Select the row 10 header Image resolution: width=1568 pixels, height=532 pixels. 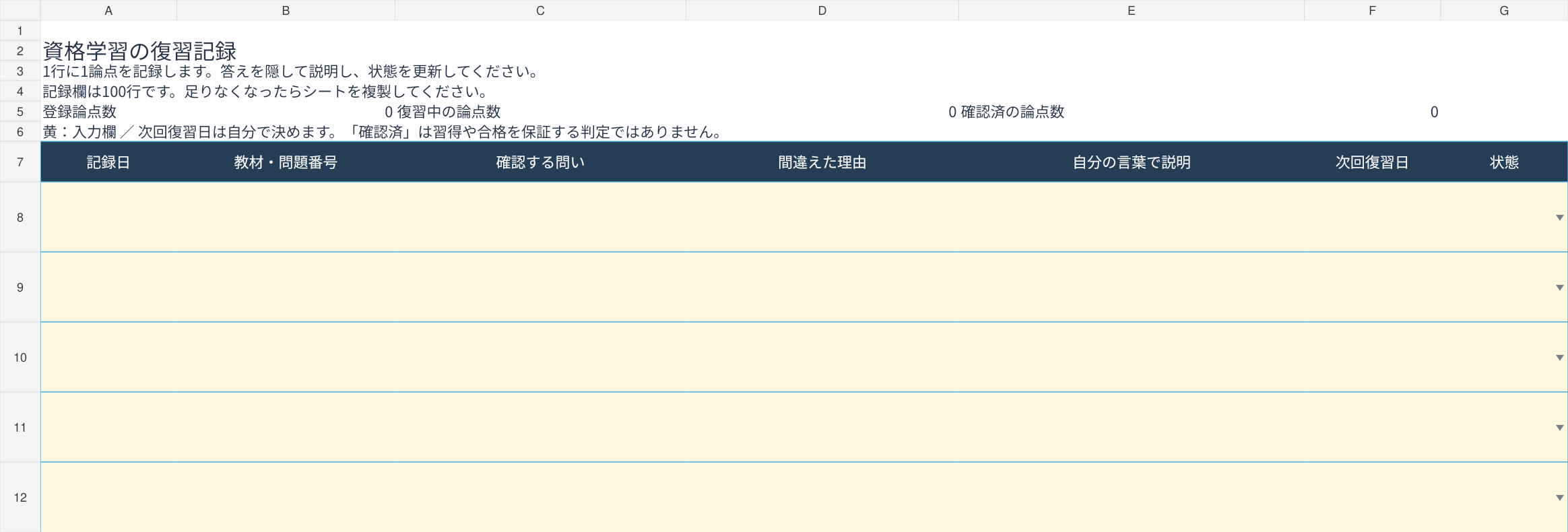(x=20, y=358)
